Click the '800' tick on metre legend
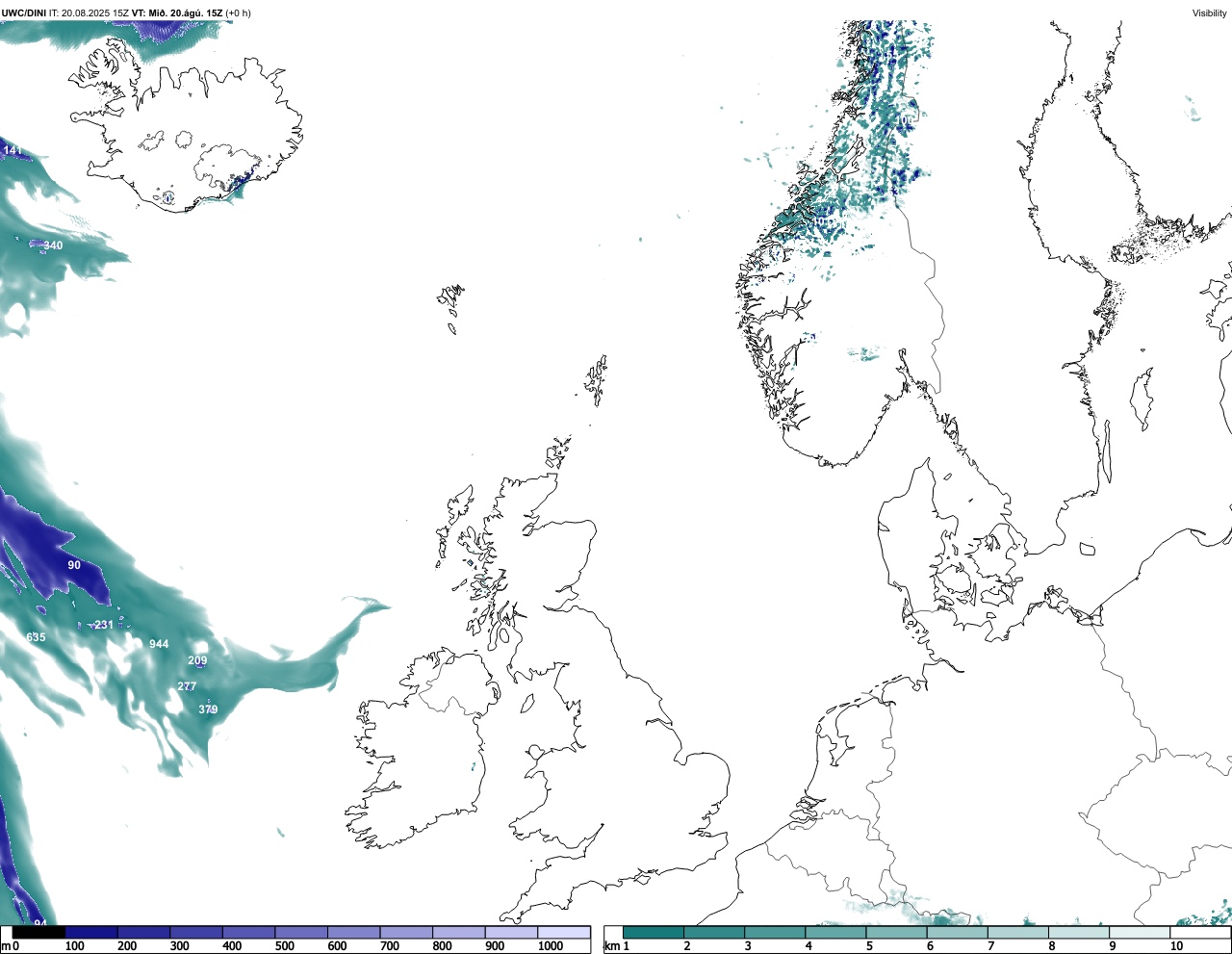The height and width of the screenshot is (954, 1232). tap(442, 946)
